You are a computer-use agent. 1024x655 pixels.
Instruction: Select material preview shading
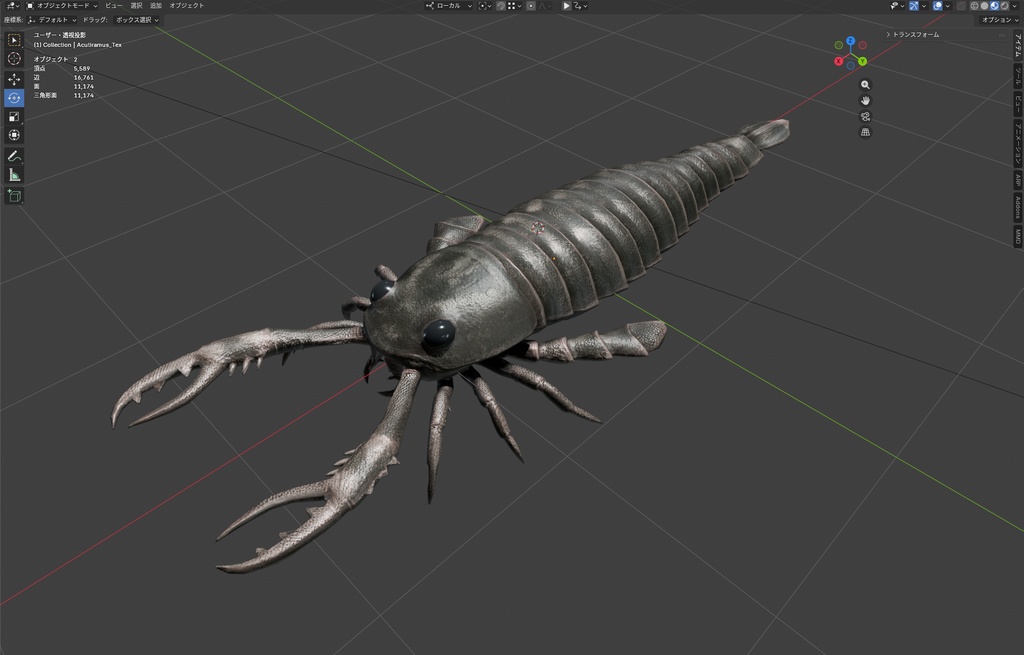994,6
